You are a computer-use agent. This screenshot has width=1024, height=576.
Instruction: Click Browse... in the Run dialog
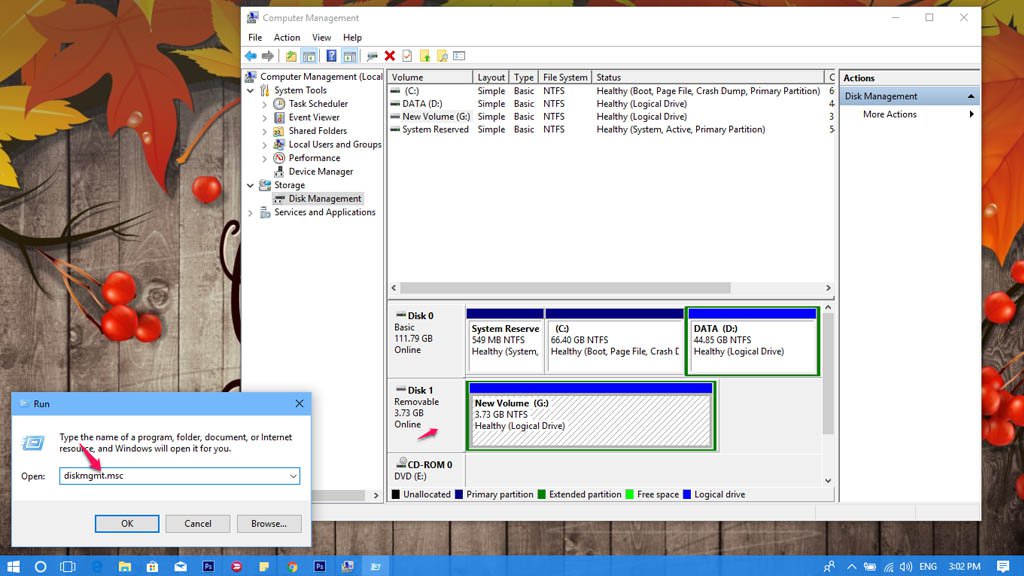click(x=268, y=524)
